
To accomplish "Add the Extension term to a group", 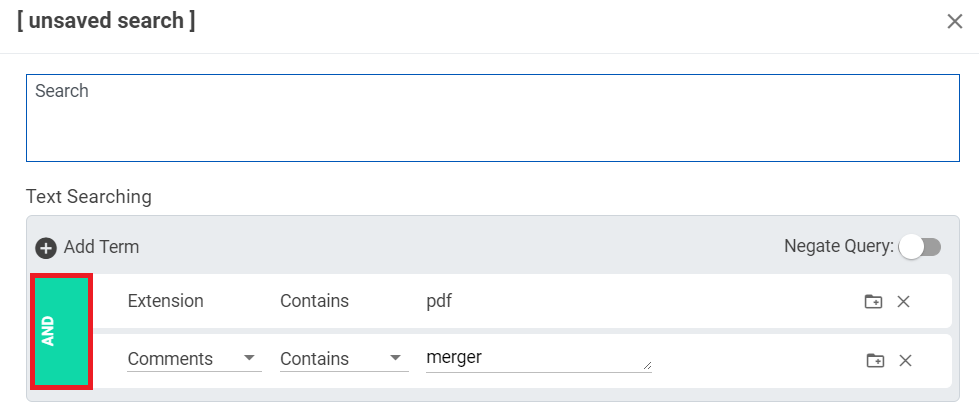I will coord(873,302).
